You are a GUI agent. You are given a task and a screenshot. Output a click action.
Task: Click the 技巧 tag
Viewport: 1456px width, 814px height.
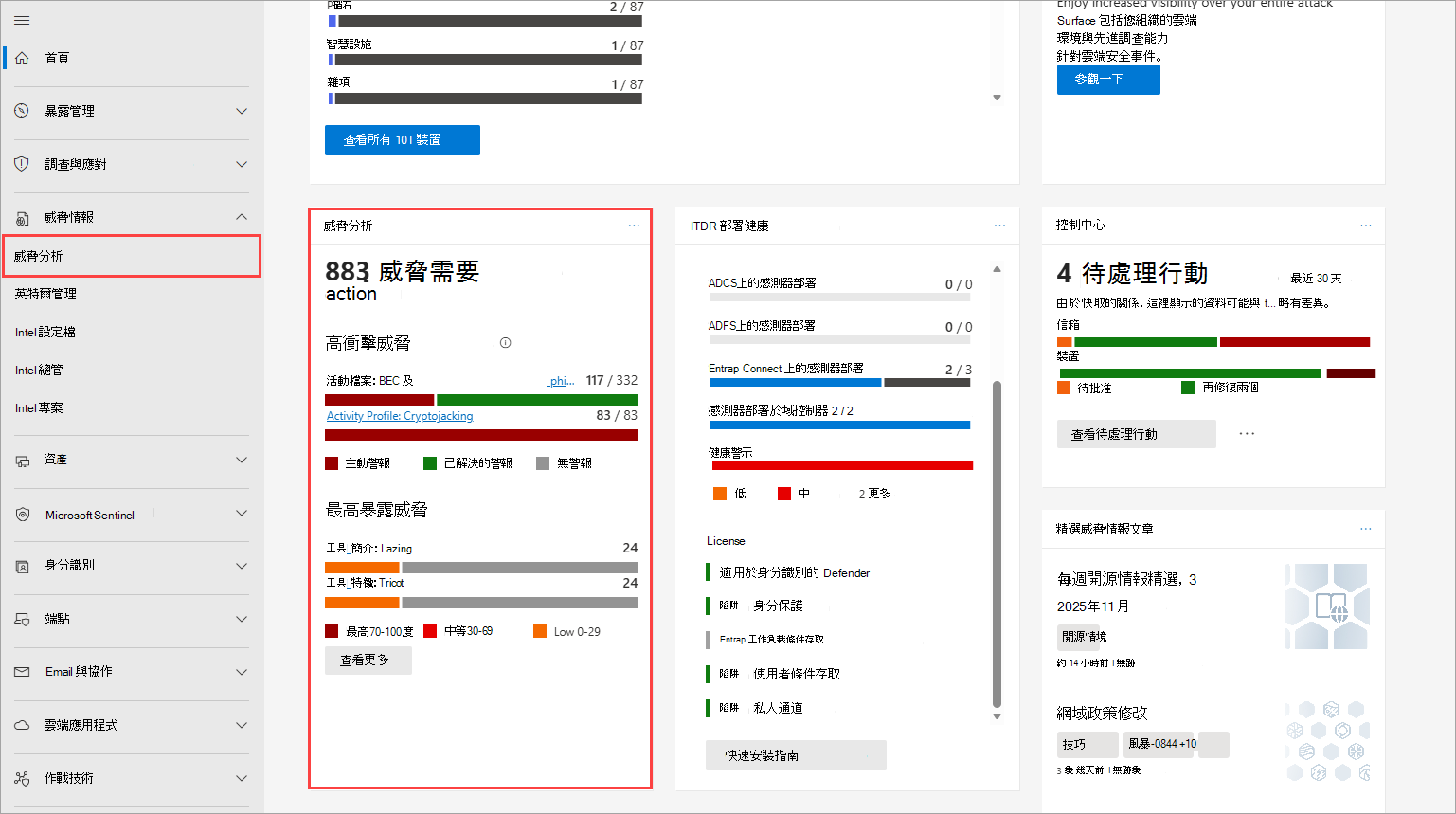pyautogui.click(x=1088, y=744)
